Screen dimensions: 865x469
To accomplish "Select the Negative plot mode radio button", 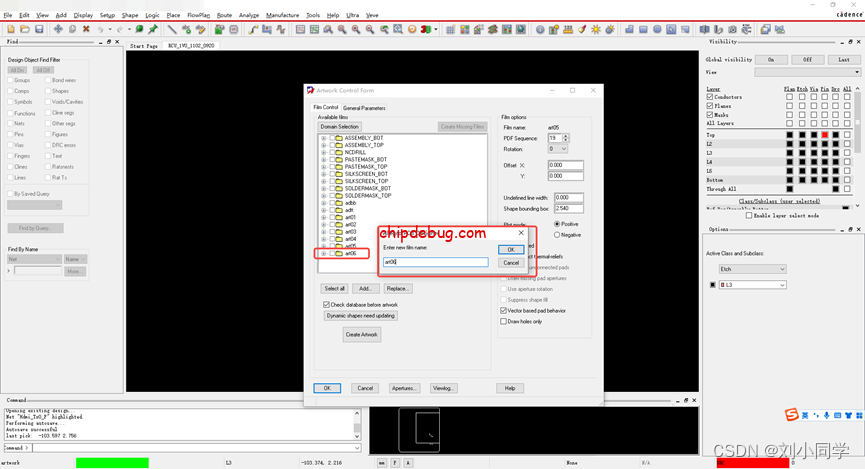I will click(x=557, y=235).
